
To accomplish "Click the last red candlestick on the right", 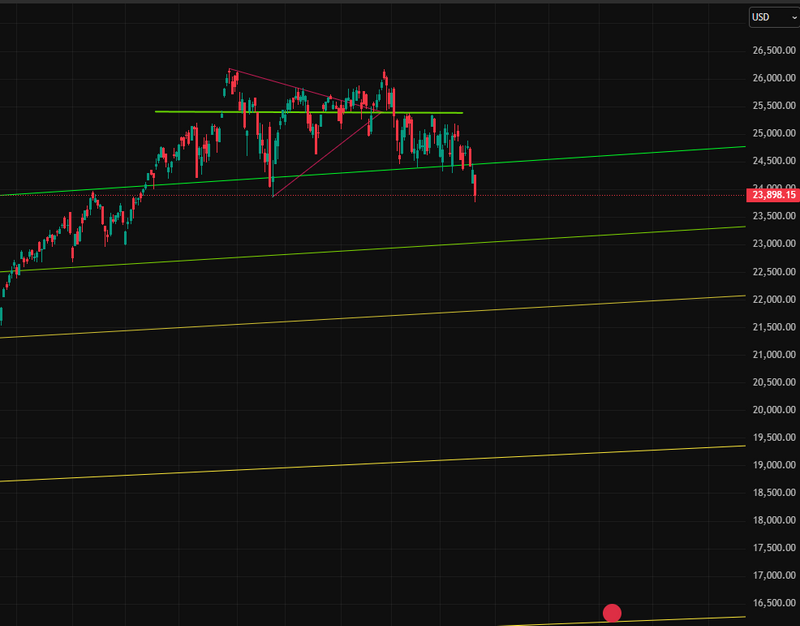I will point(474,186).
